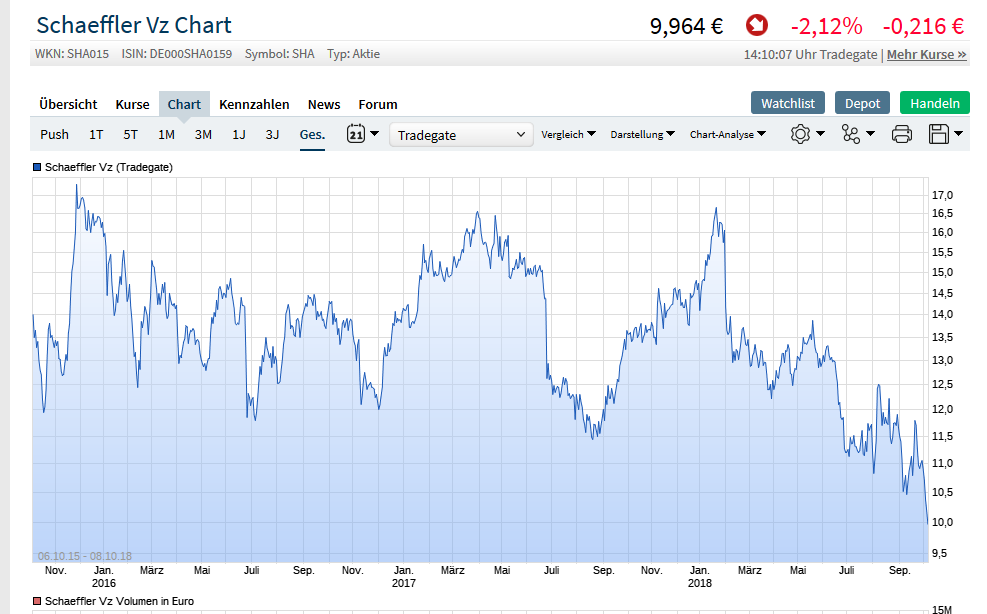Select the 1J time range
This screenshot has width=987, height=614.
[x=239, y=135]
